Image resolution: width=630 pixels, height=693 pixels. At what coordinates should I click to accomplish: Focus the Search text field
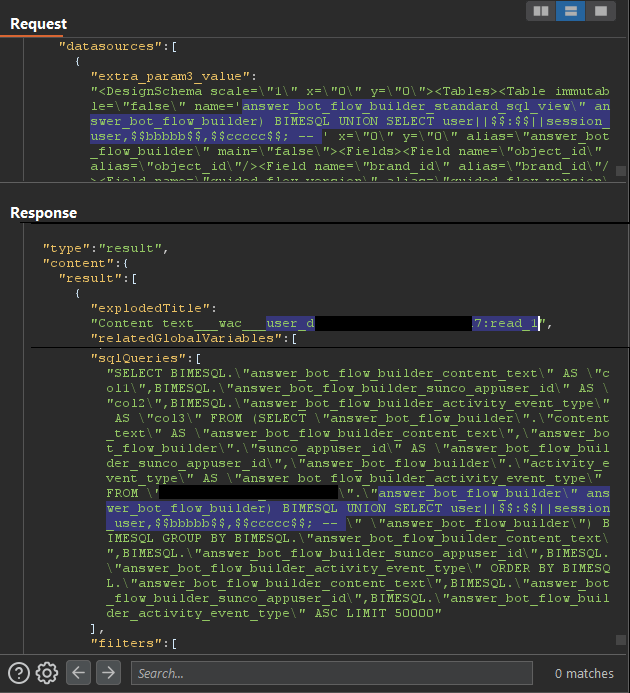[x=330, y=673]
